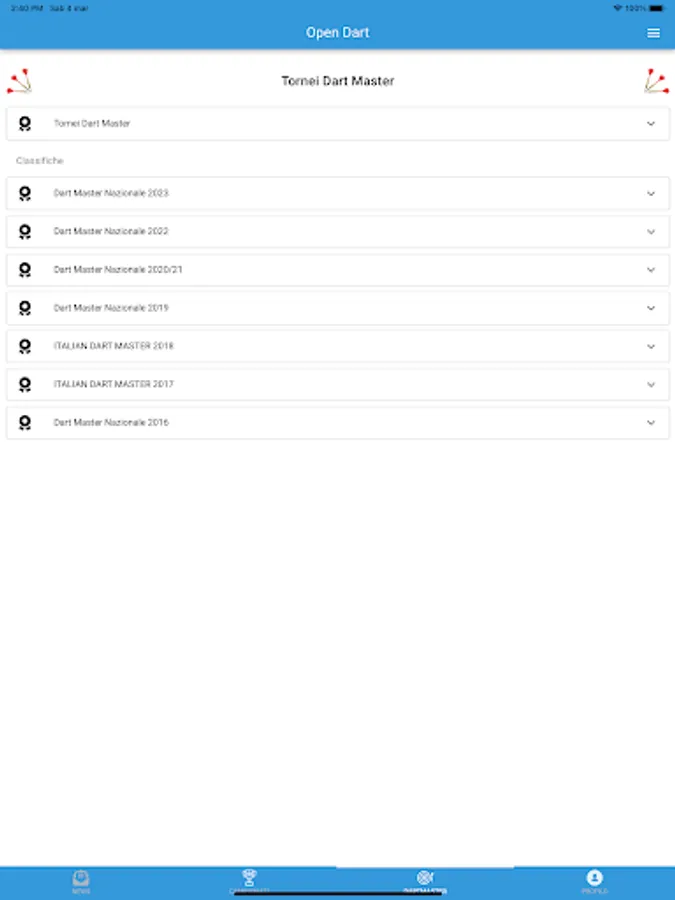
Task: Click the ribbon icon for Dart Master Nazionale 2016
Action: 25,423
